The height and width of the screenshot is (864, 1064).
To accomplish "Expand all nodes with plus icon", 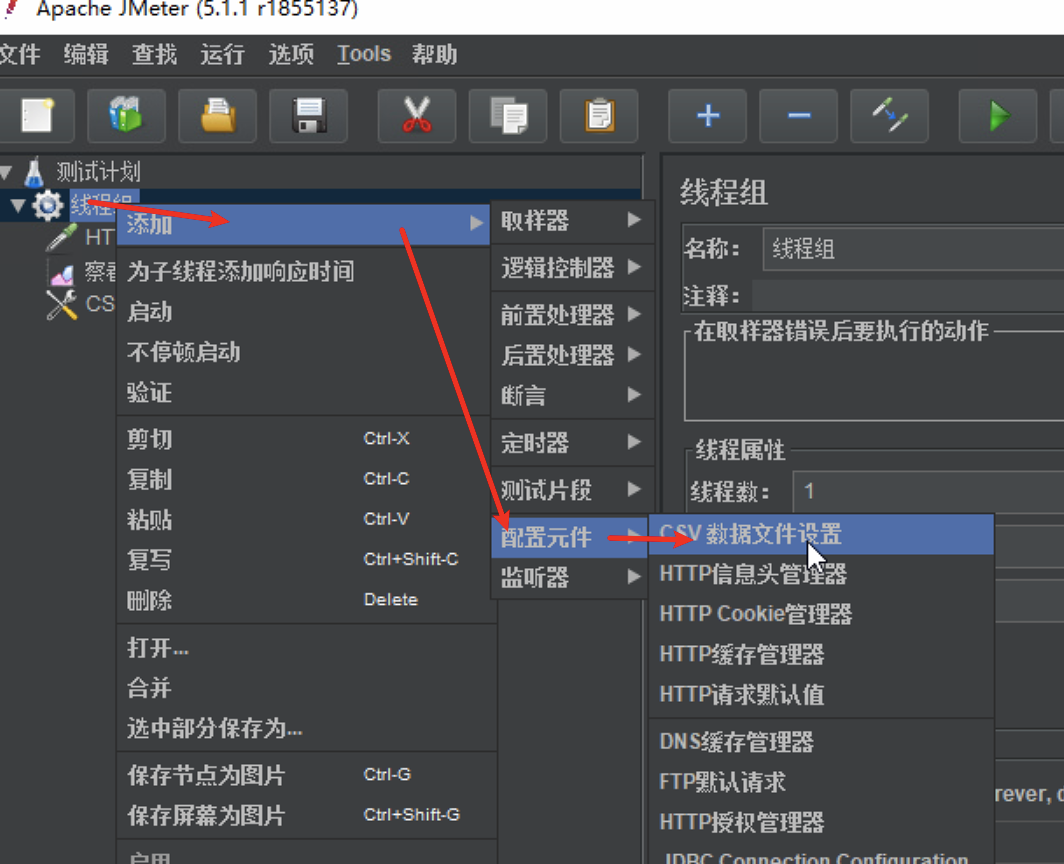I will [x=708, y=115].
